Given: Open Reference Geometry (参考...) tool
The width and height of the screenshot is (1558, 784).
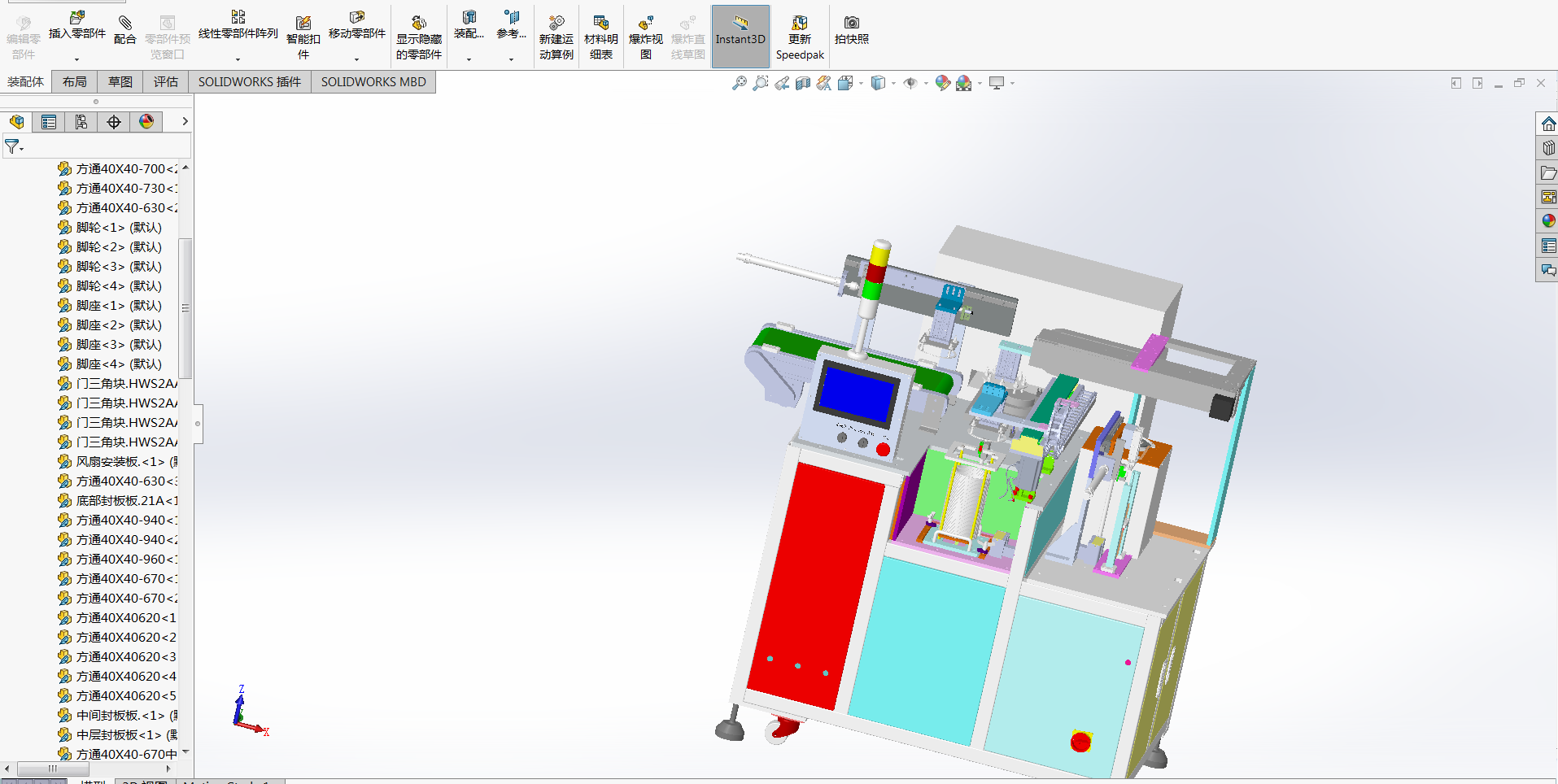Looking at the screenshot, I should click(x=511, y=25).
